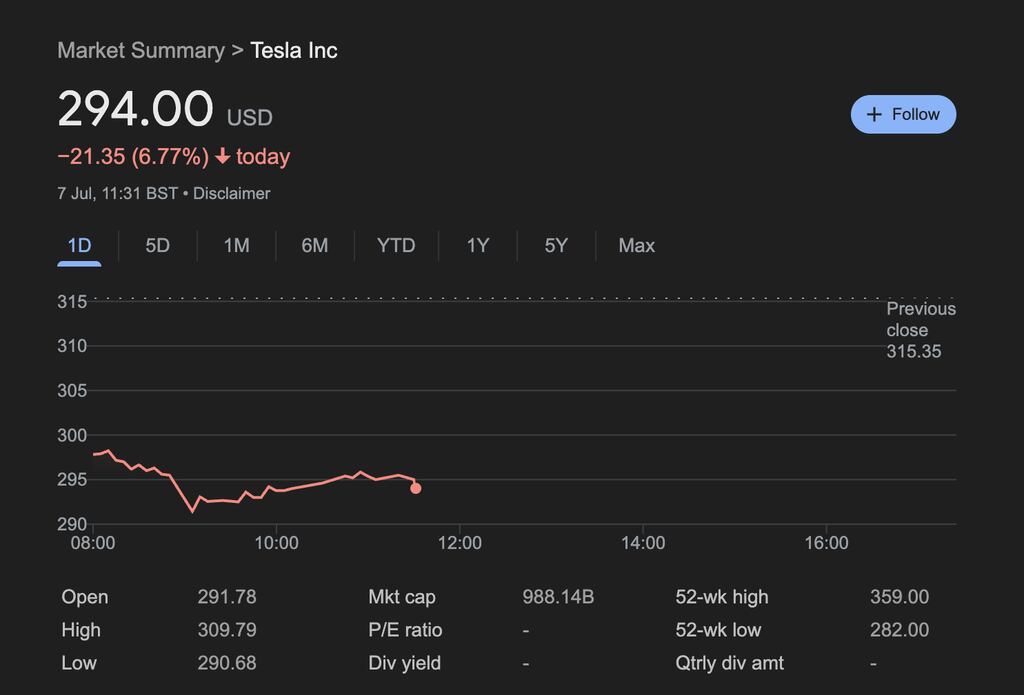Click the 52-wk low value 282.00
This screenshot has width=1024, height=695.
click(x=899, y=630)
